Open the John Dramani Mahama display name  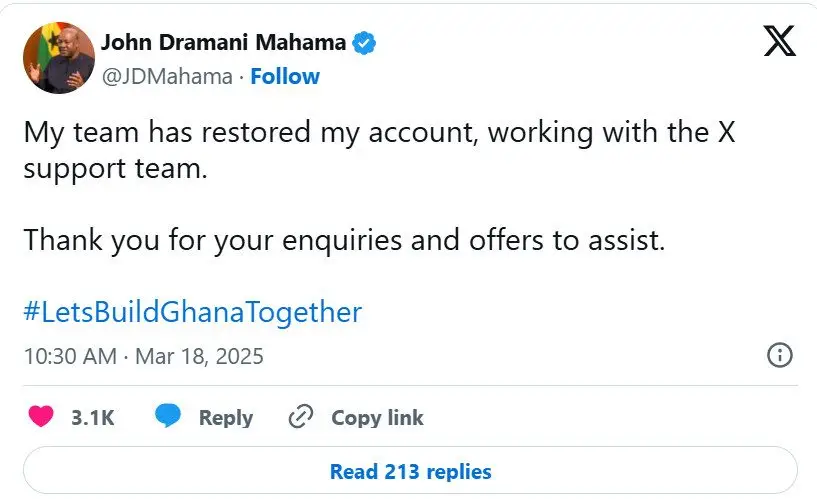223,43
